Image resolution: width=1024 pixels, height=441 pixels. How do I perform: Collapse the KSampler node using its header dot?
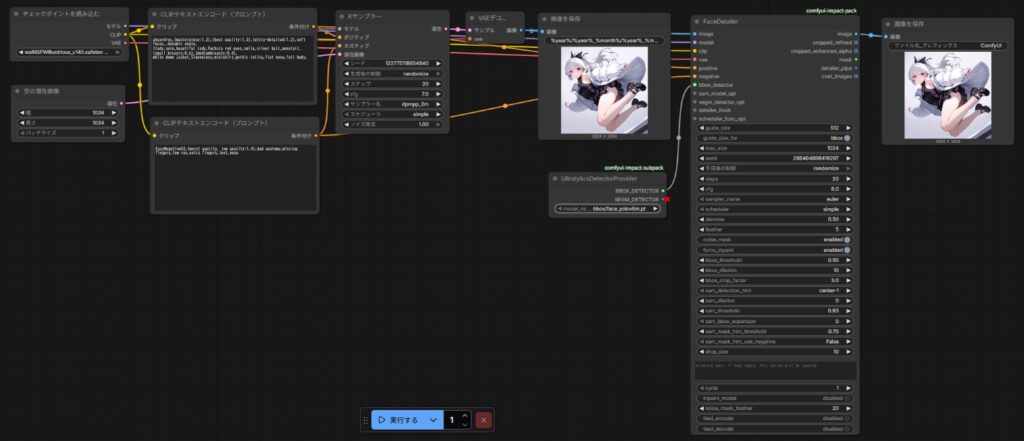(341, 17)
